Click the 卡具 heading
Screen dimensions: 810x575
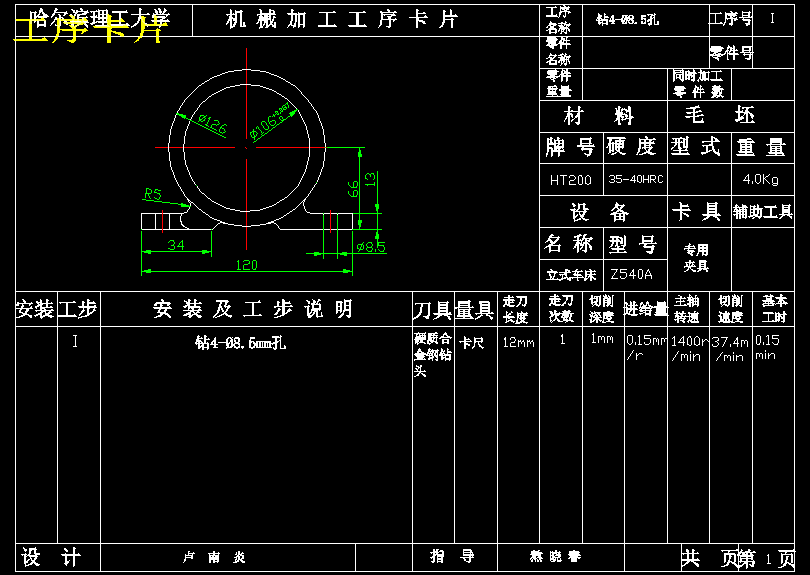click(x=696, y=211)
